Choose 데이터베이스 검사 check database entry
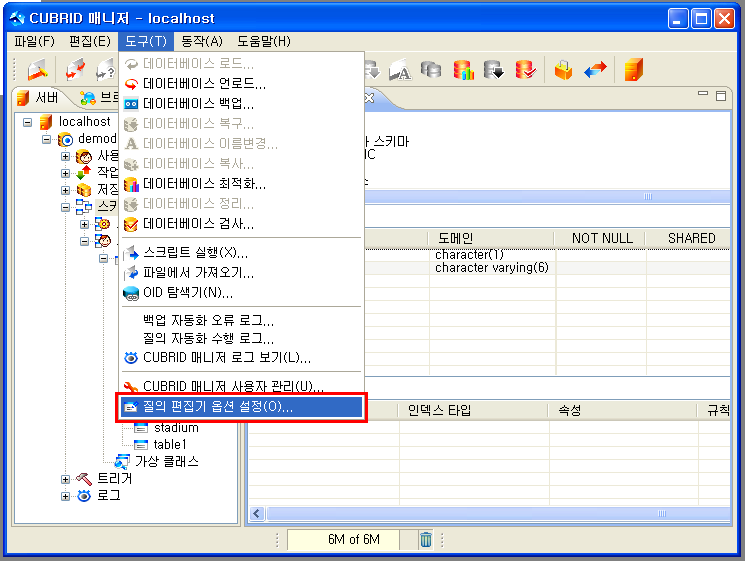This screenshot has width=745, height=561. coord(198,223)
